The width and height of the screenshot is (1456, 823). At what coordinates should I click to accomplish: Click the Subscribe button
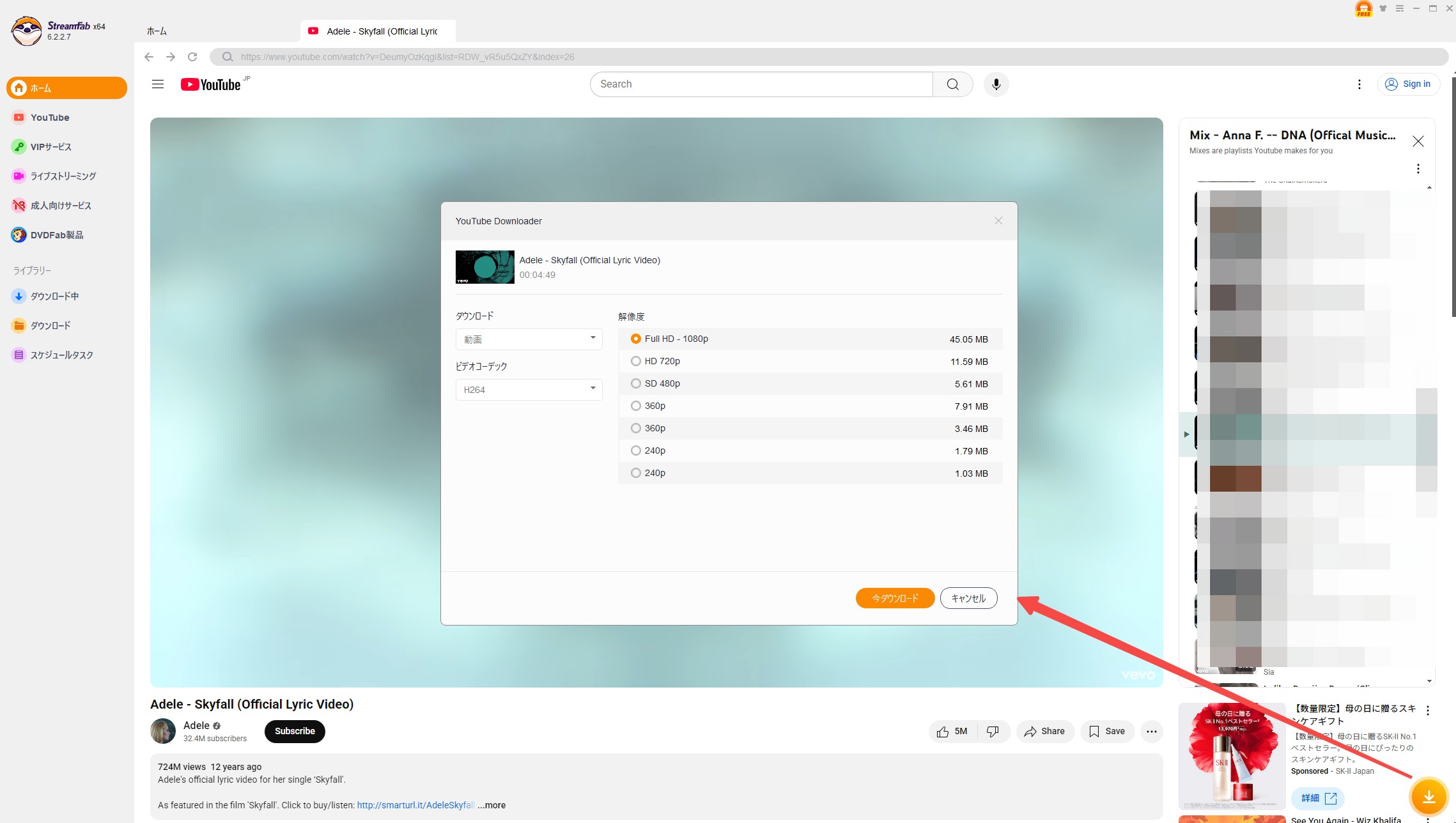click(x=295, y=731)
